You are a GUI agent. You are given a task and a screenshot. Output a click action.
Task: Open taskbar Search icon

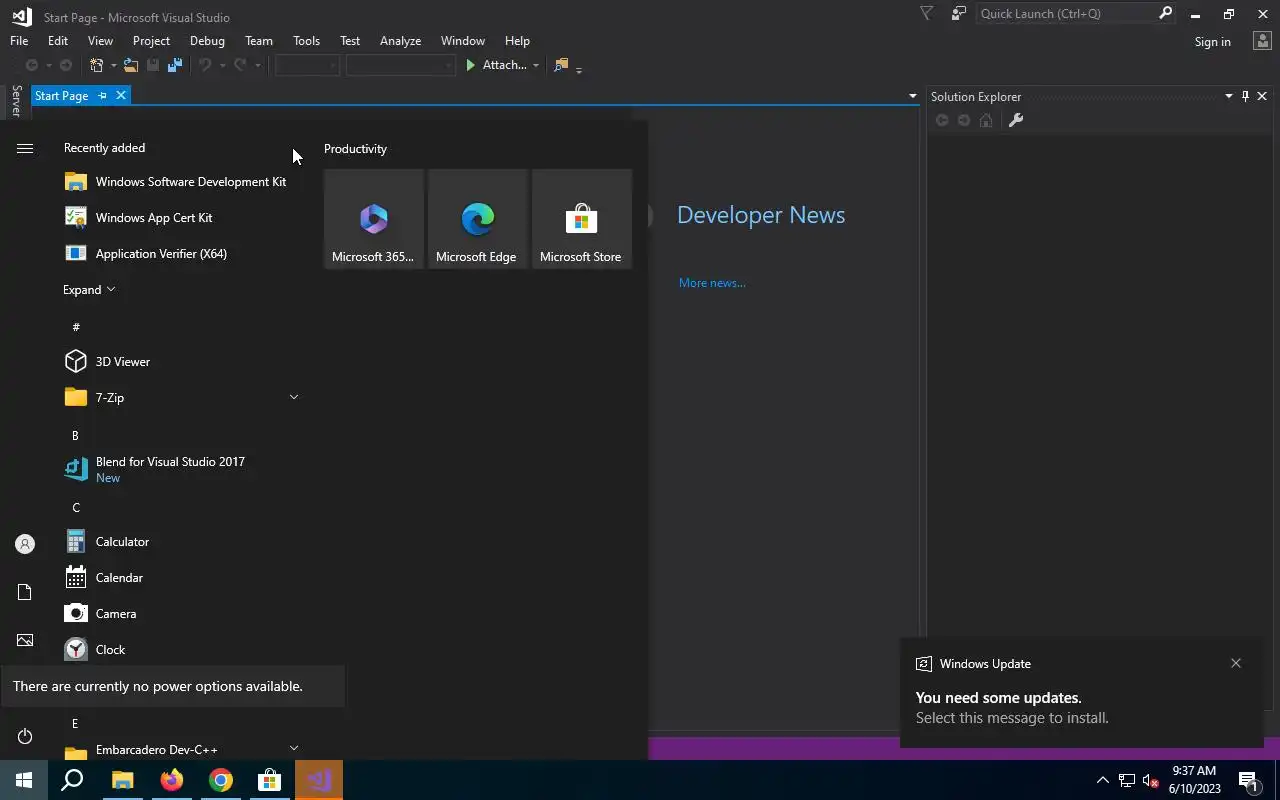[x=72, y=780]
